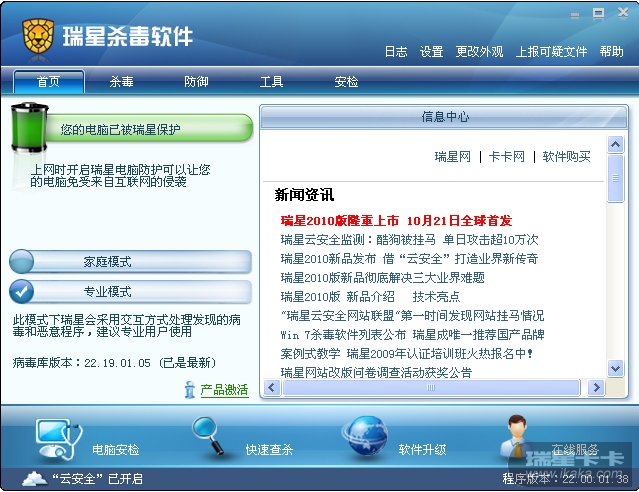Click the Rising lion shield logo
The image size is (639, 492).
(38, 35)
